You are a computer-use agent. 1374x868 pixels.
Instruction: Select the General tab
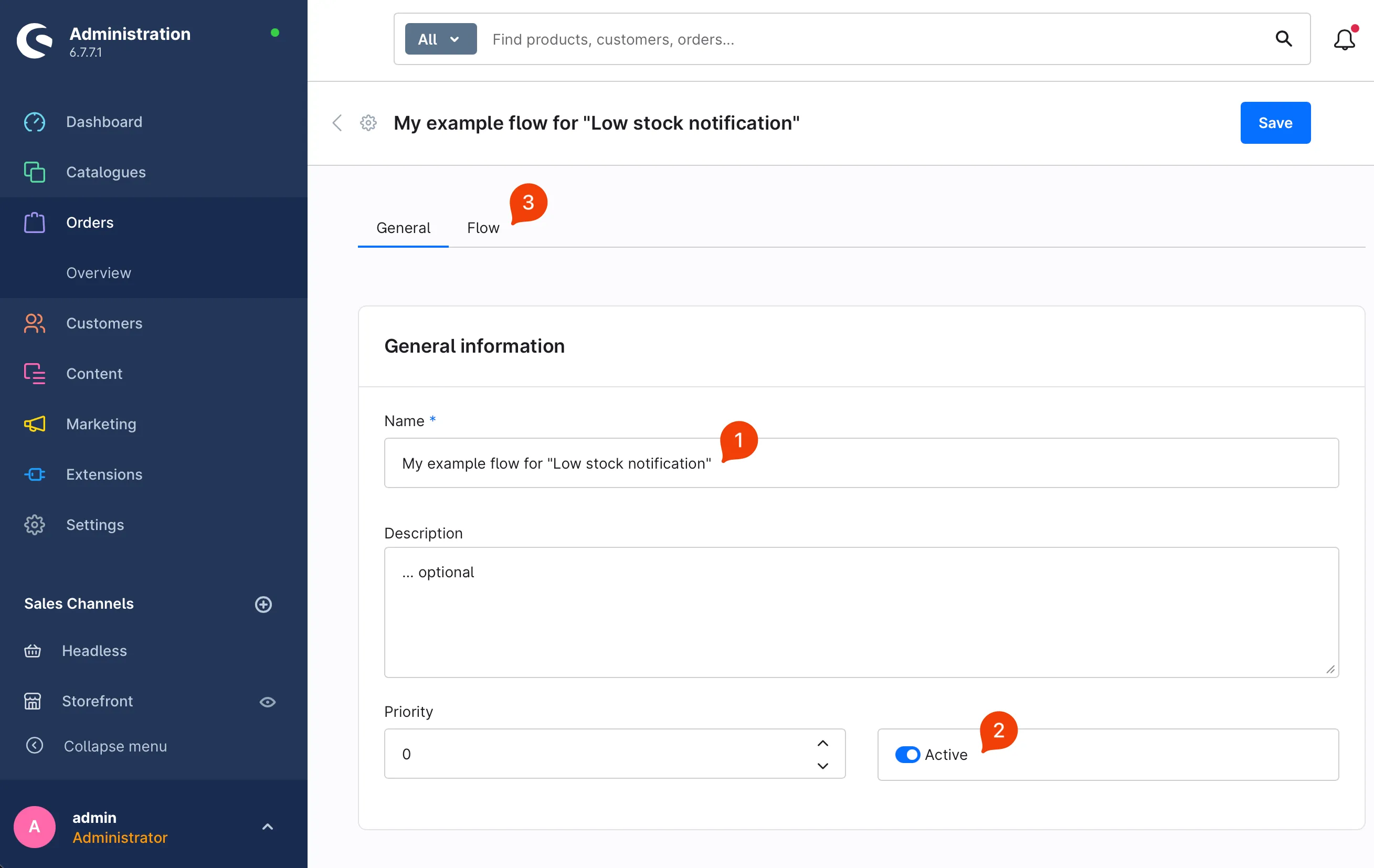[403, 228]
